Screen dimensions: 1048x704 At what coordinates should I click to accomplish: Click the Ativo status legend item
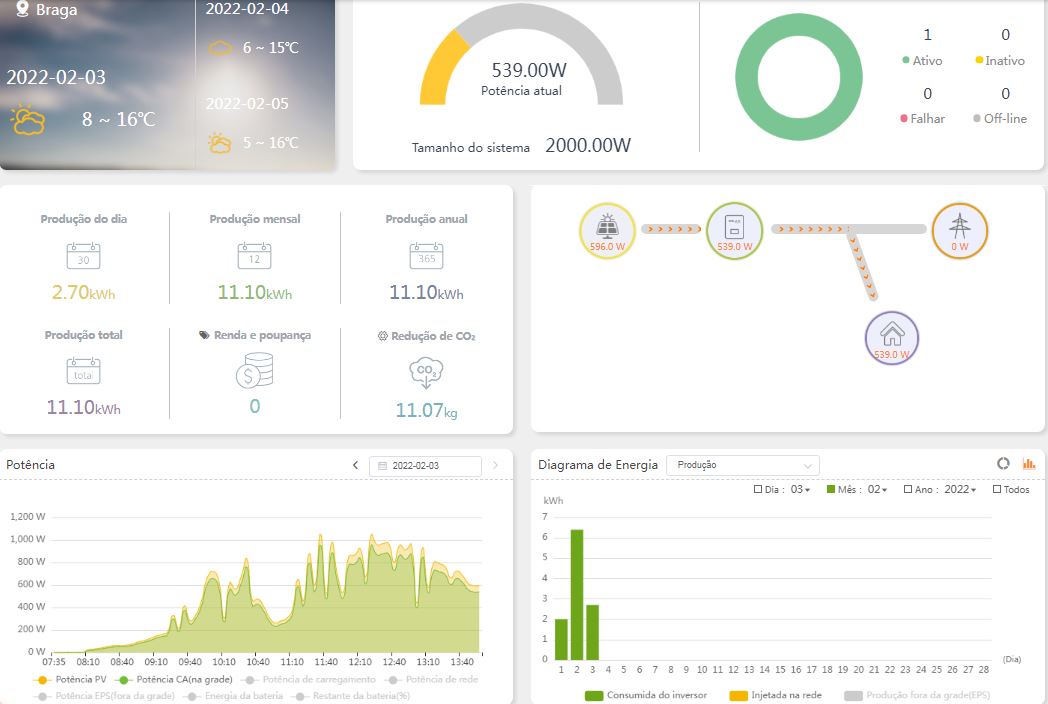coord(922,61)
